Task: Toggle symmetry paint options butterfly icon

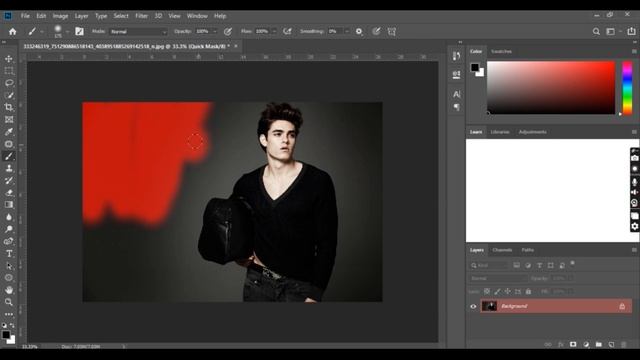Action: [392, 31]
